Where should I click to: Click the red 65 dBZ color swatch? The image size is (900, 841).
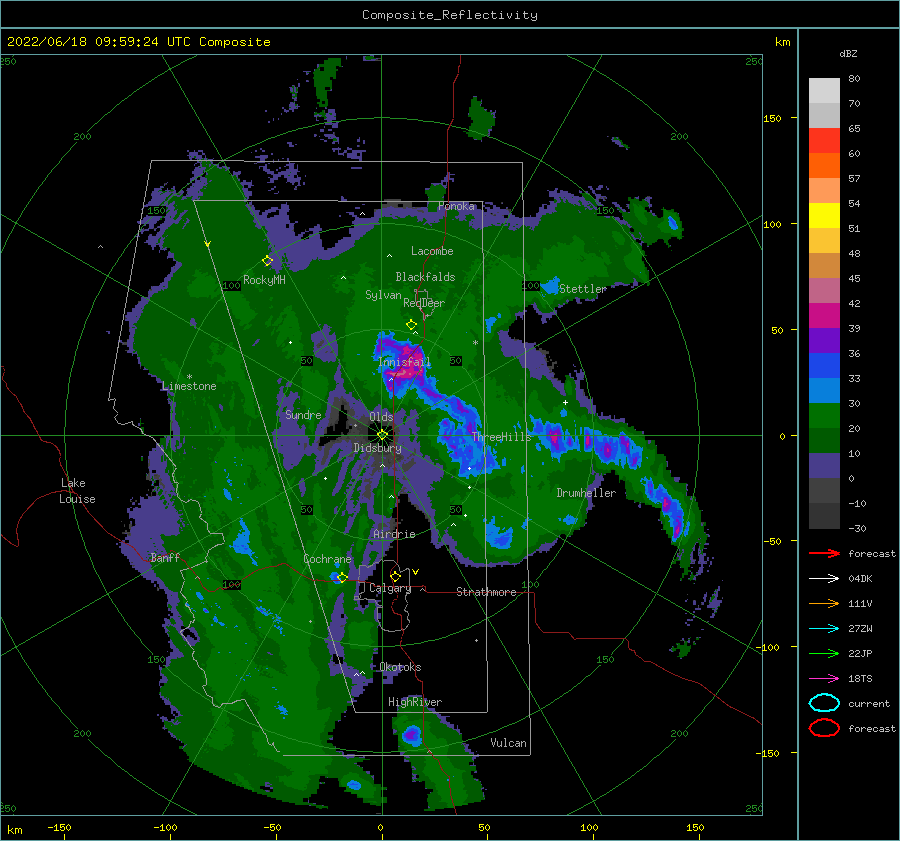pos(824,140)
